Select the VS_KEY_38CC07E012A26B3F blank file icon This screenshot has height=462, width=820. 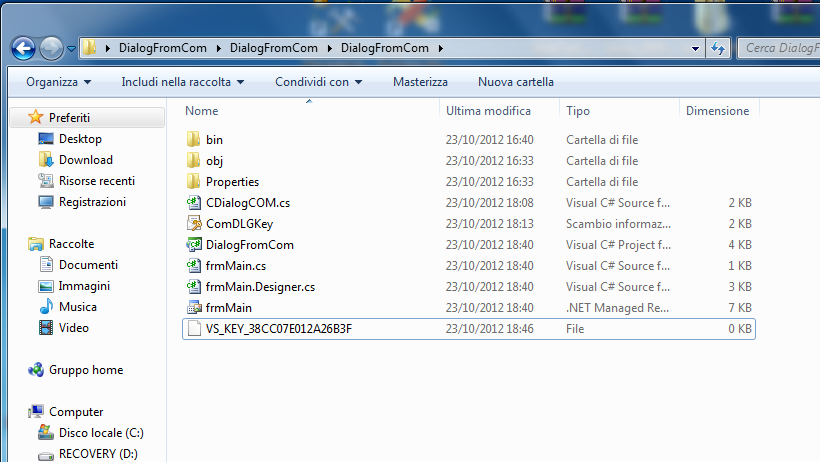[x=194, y=329]
